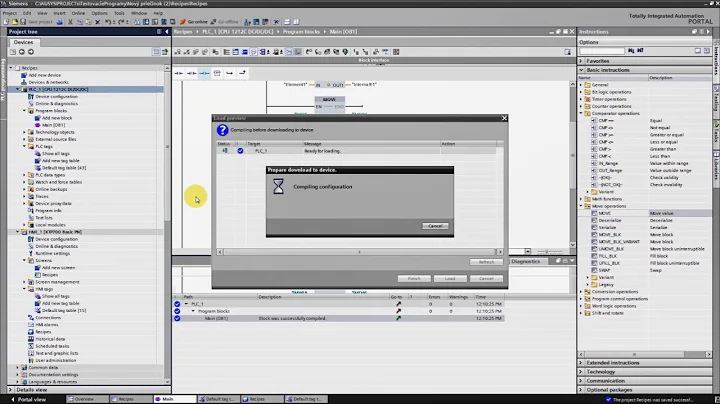Viewport: 720px width, 404px height.
Task: Click the Download to device icon
Action: [146, 22]
